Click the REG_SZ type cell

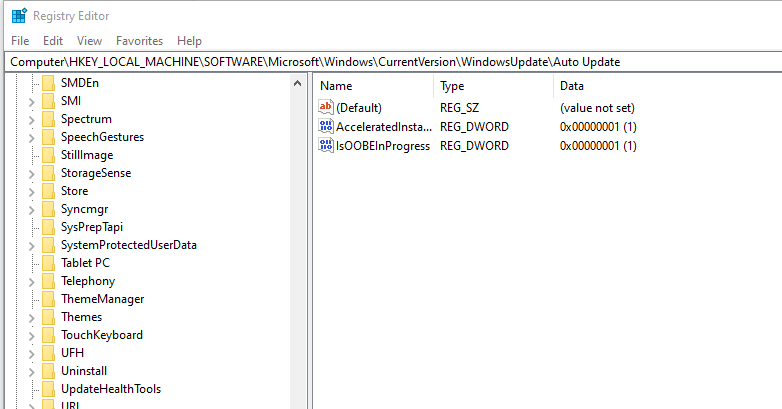coord(459,108)
